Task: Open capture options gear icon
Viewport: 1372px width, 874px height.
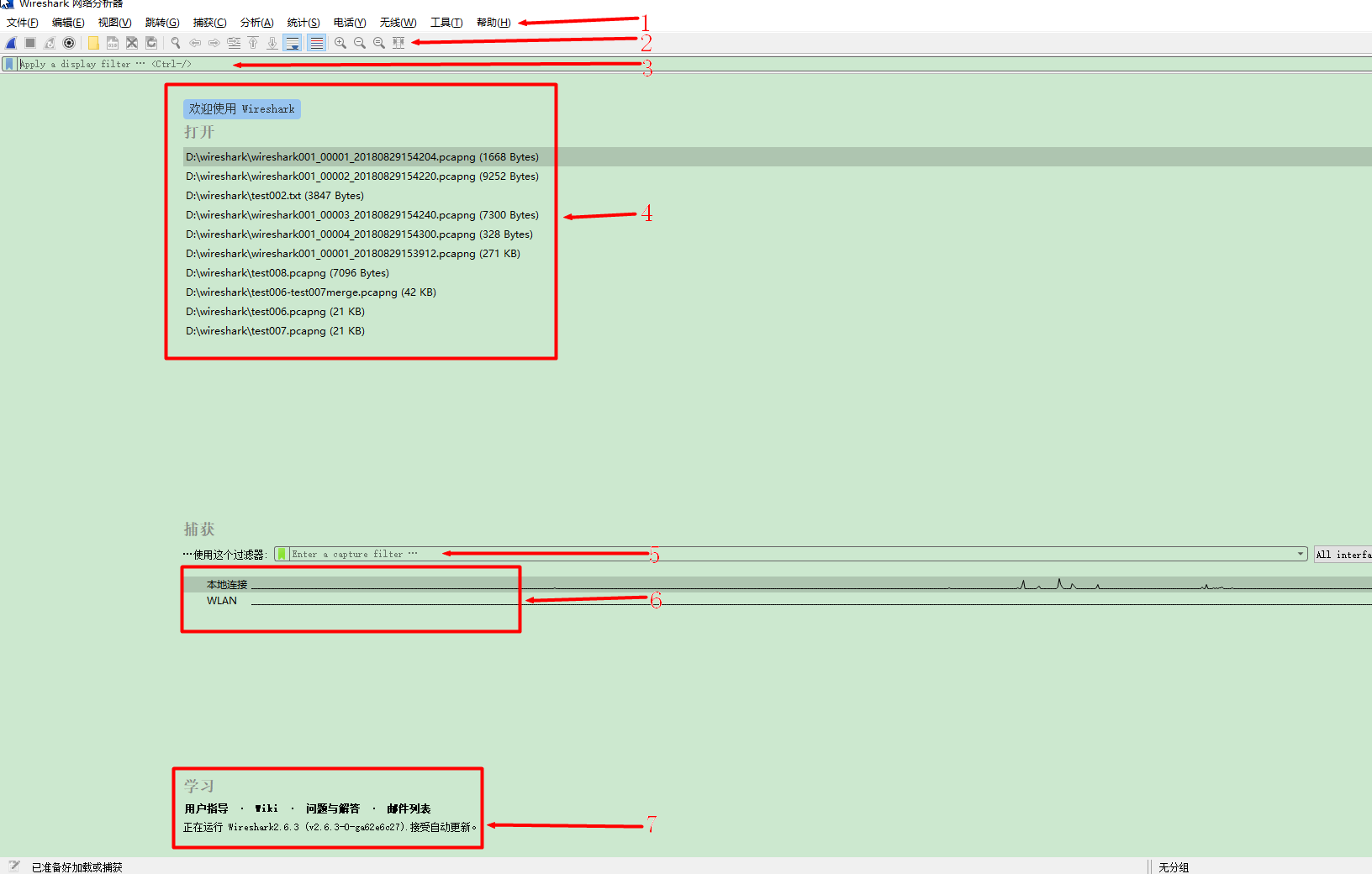Action: click(x=69, y=43)
